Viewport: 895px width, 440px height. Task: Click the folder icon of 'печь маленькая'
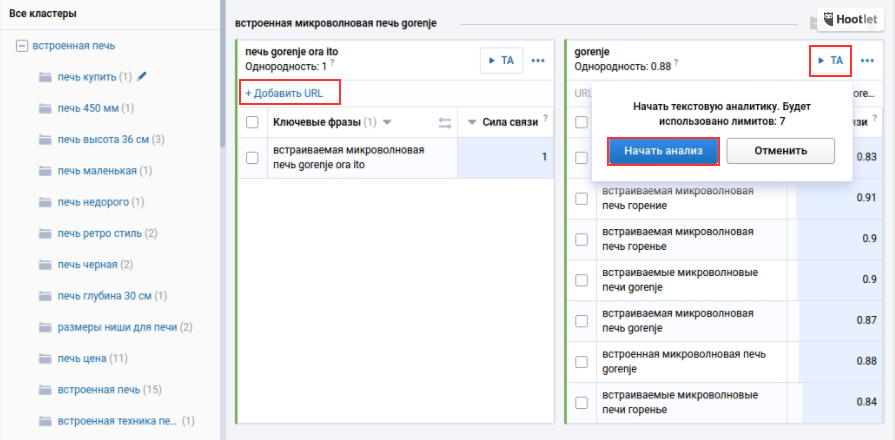[46, 171]
